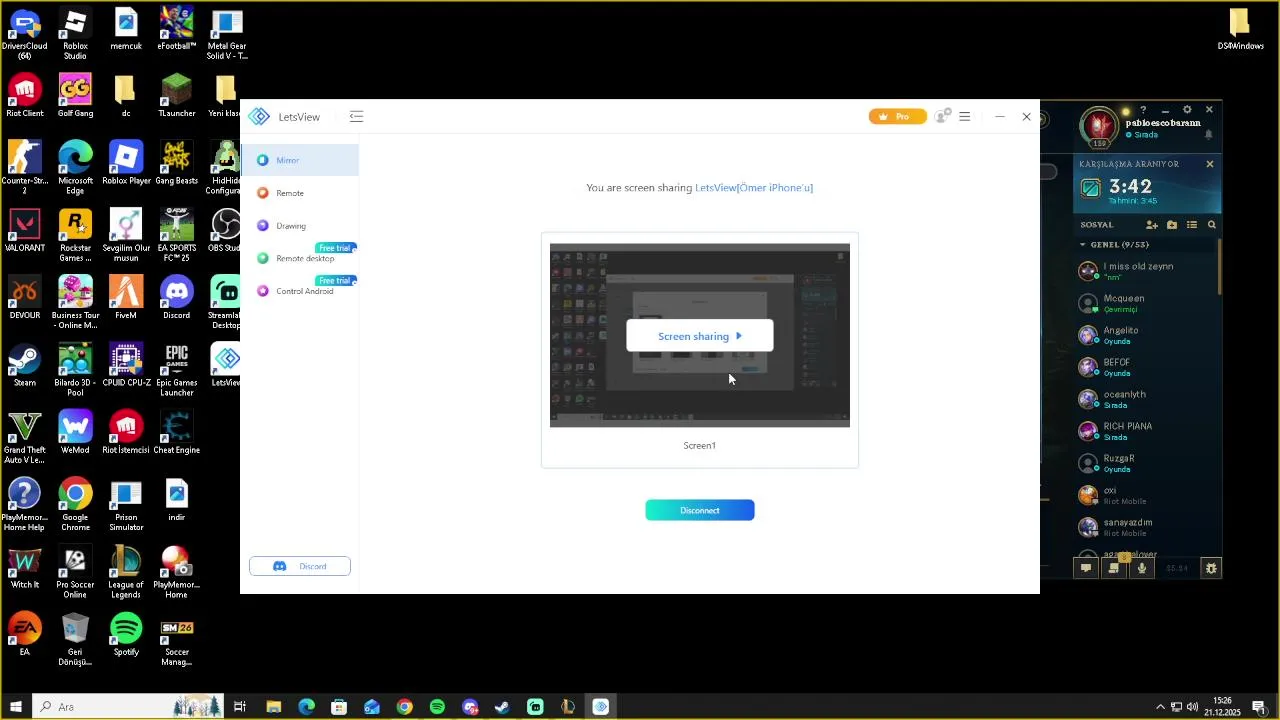Open the LetsView hamburger menu
1280x720 pixels.
(965, 117)
